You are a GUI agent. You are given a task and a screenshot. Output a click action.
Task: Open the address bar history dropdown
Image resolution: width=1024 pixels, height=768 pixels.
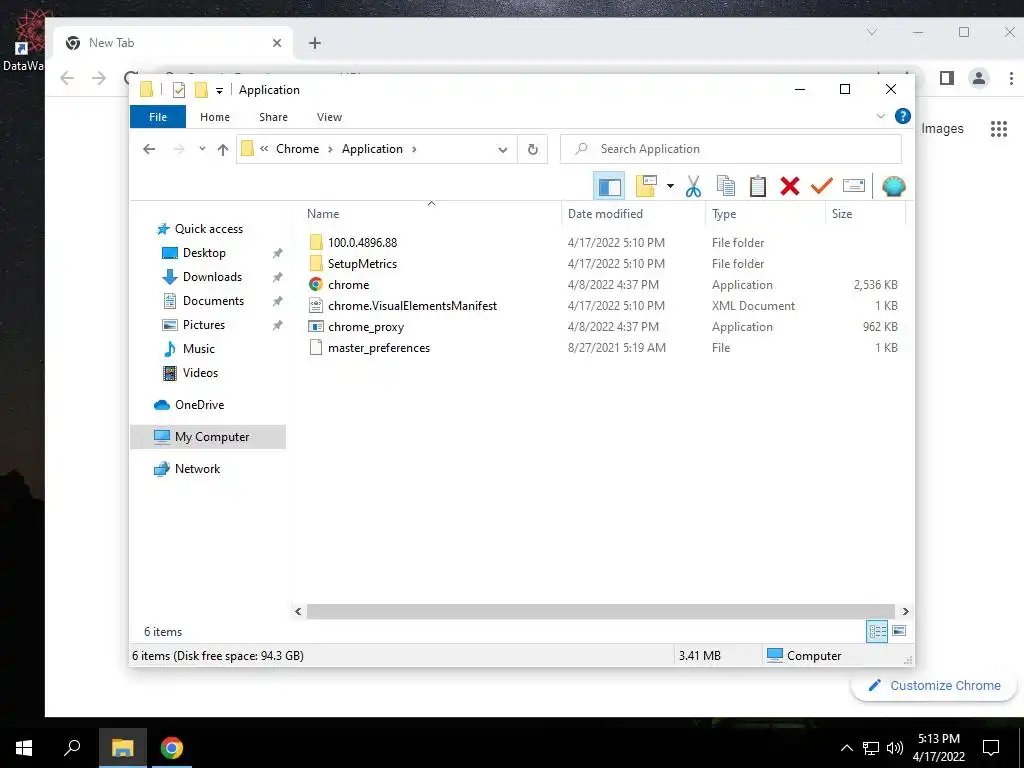coord(502,150)
